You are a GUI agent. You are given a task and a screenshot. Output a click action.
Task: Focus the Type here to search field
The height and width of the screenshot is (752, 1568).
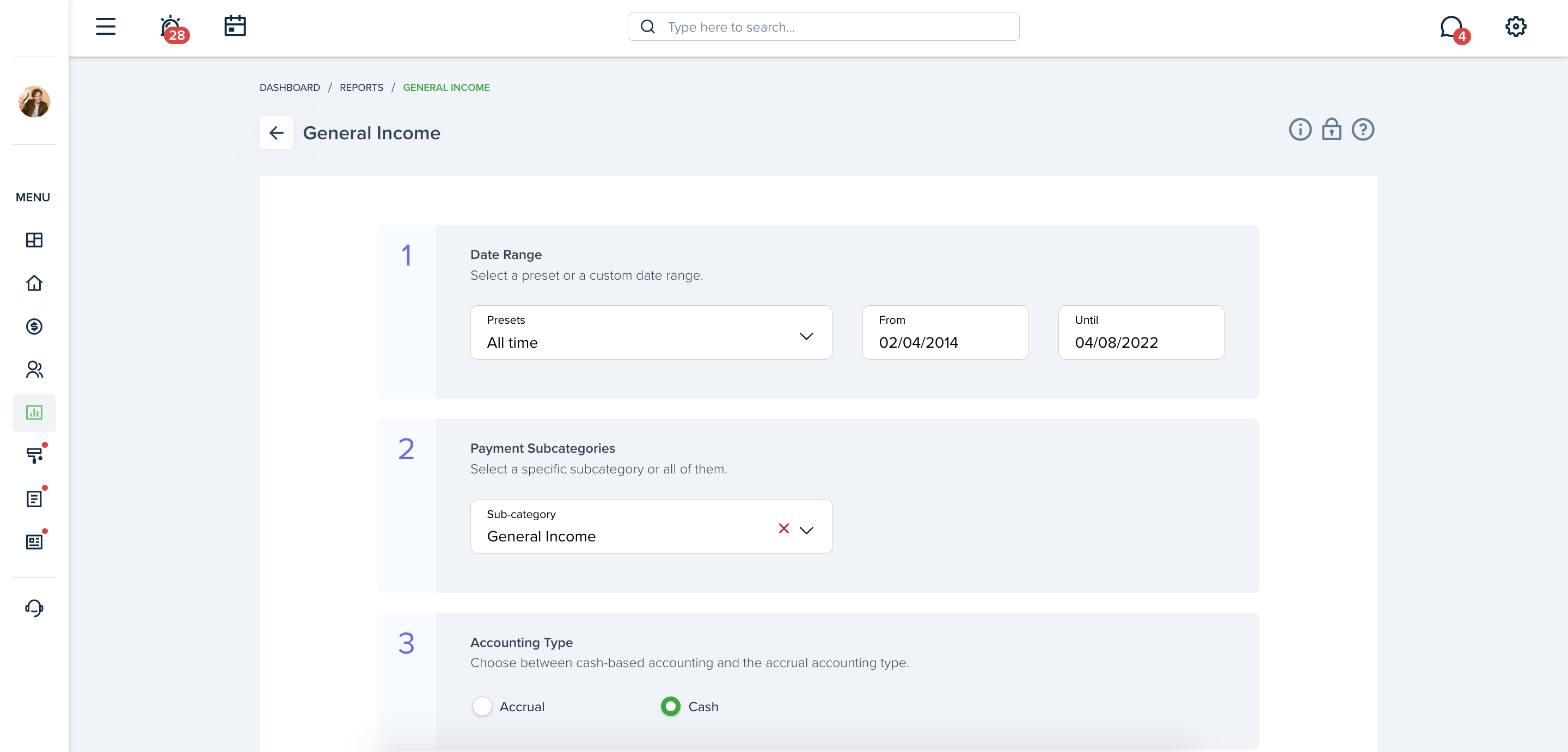point(823,27)
